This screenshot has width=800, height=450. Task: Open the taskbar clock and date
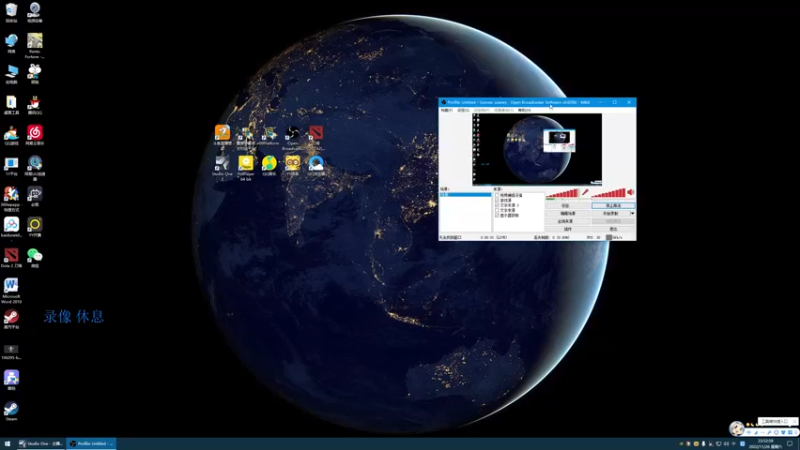(x=765, y=444)
